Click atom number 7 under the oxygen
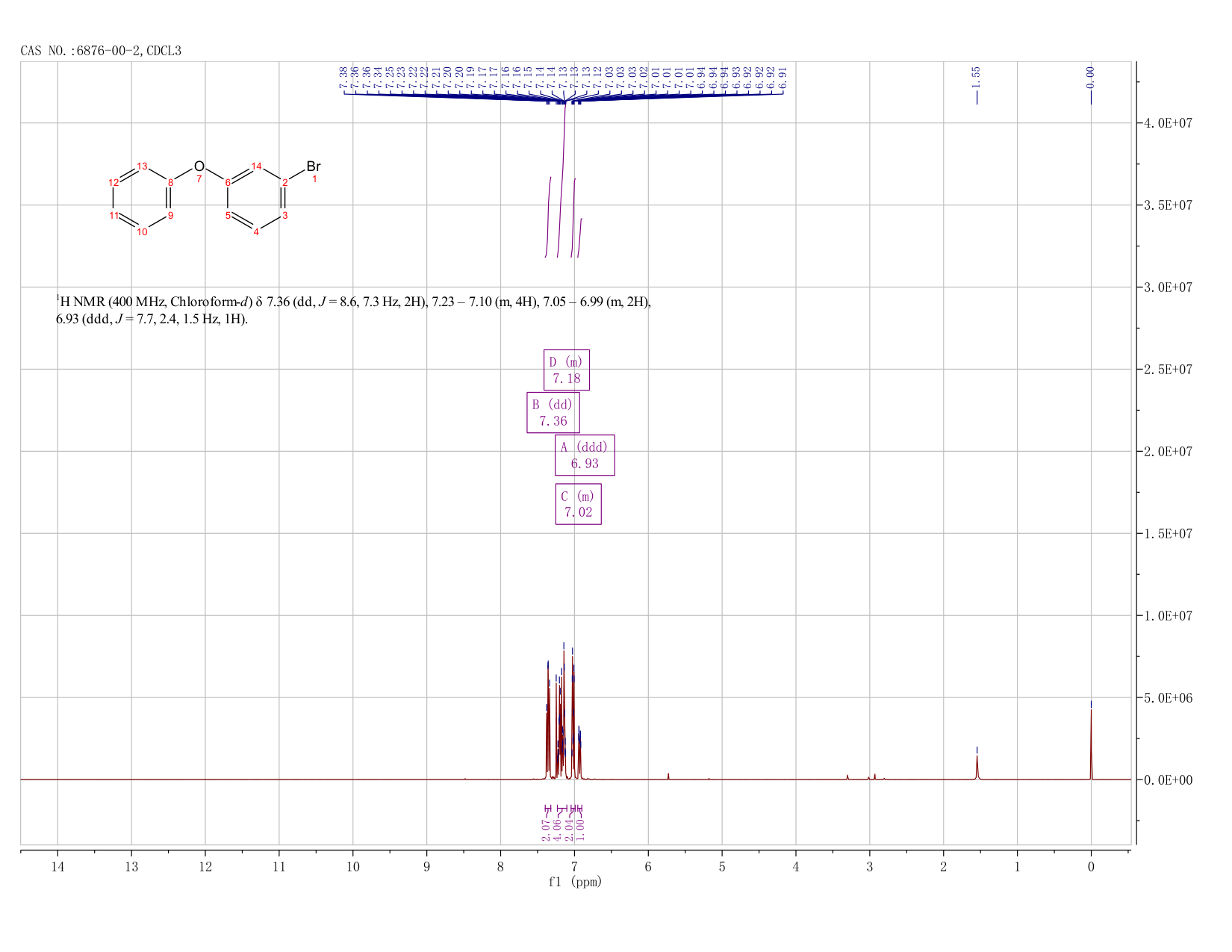The width and height of the screenshot is (1232, 952). [x=199, y=179]
